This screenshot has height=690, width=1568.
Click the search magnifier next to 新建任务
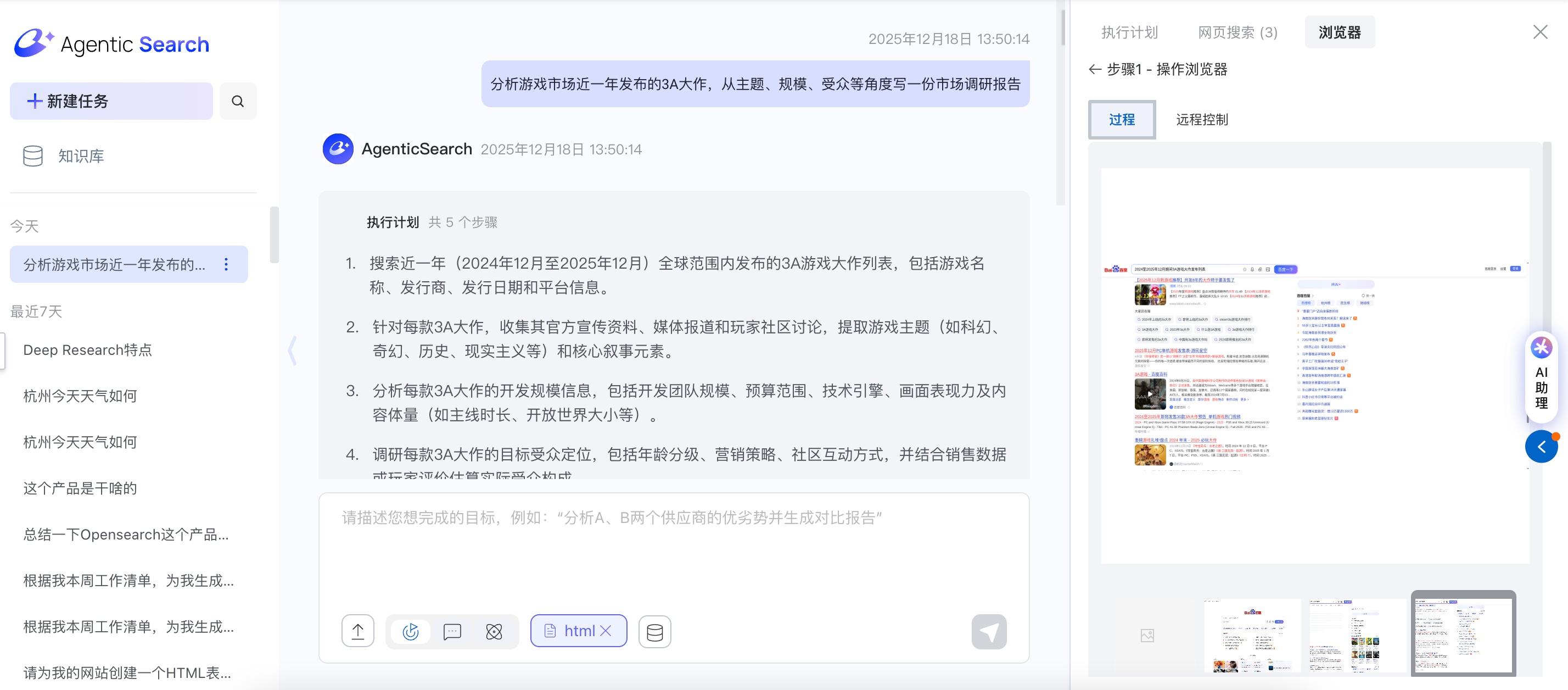pyautogui.click(x=237, y=101)
